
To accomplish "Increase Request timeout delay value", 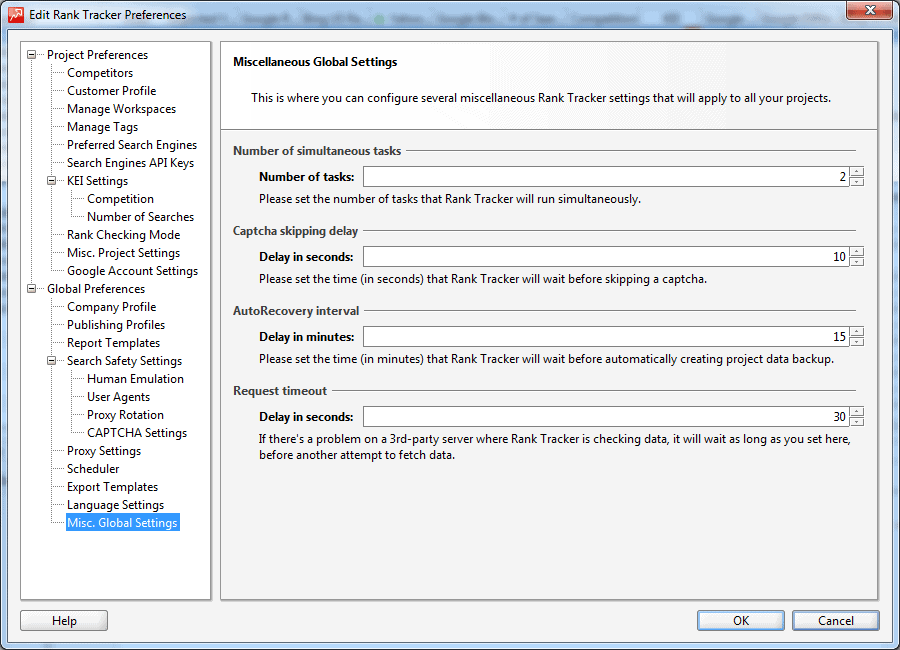I will click(x=857, y=412).
